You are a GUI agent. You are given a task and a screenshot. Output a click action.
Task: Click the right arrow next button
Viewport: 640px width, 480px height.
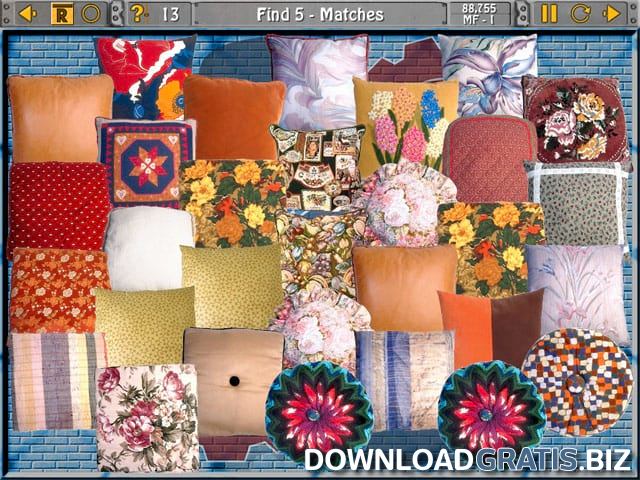(x=612, y=13)
